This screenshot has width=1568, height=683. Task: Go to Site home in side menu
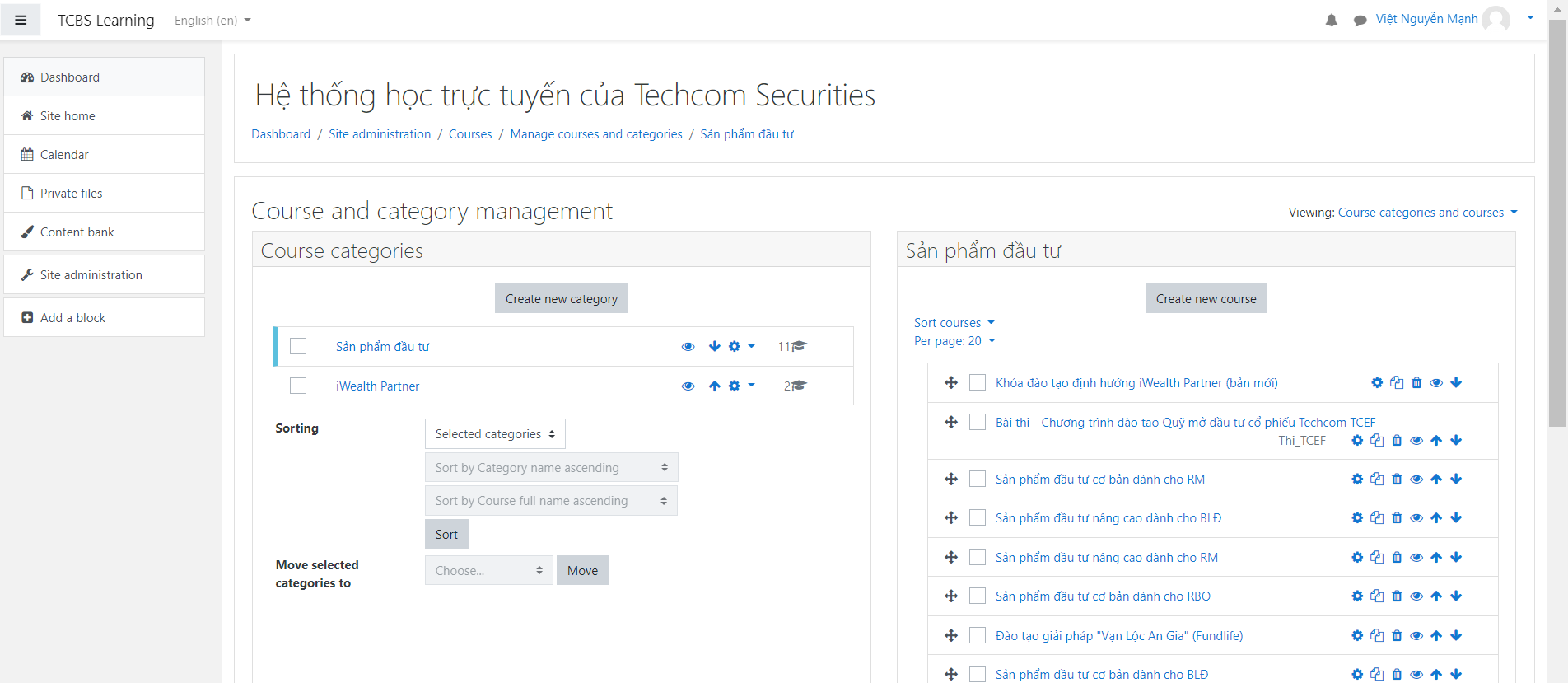click(x=104, y=115)
